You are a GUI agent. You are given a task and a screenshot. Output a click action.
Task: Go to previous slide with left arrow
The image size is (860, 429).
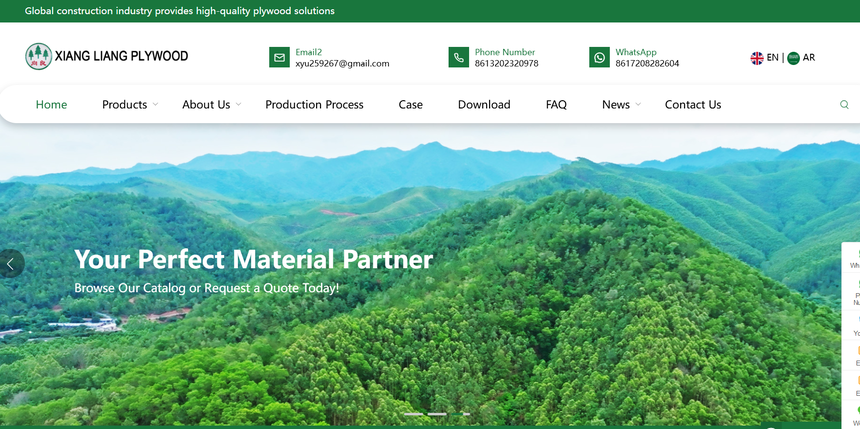11,264
